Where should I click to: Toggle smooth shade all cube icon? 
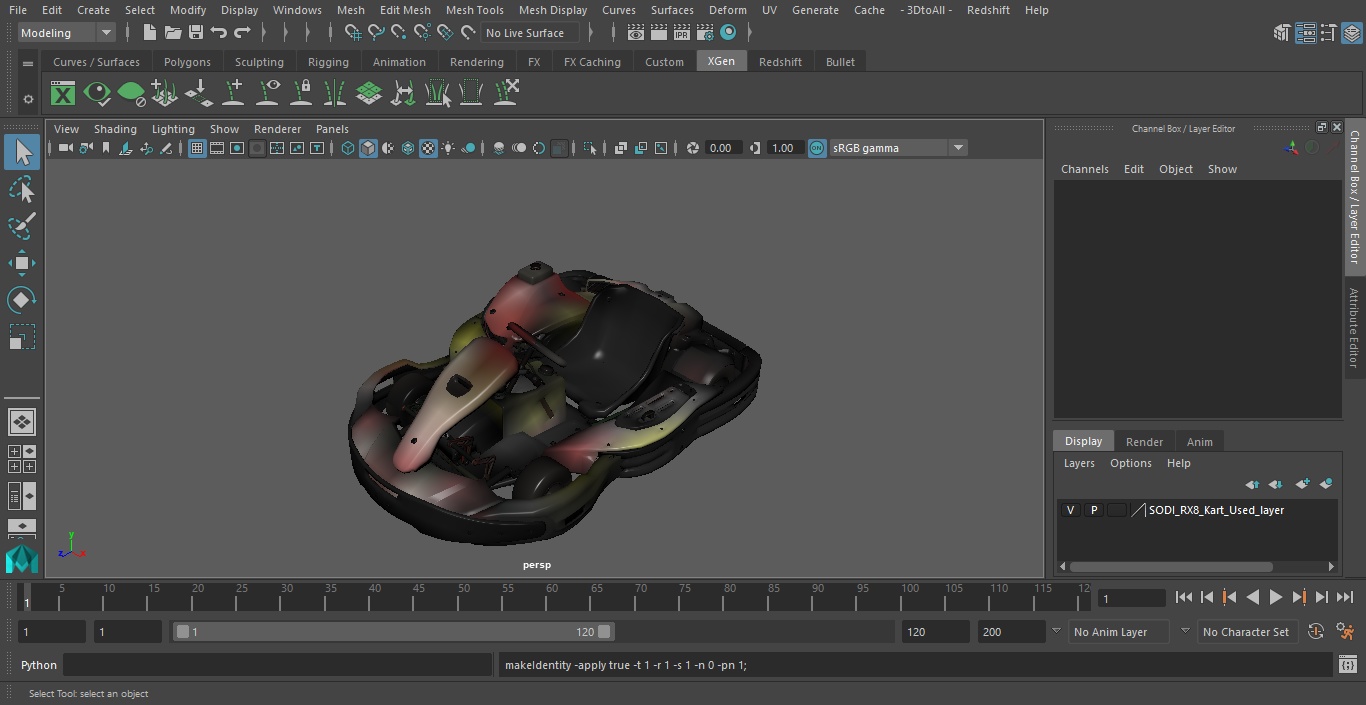pos(368,148)
